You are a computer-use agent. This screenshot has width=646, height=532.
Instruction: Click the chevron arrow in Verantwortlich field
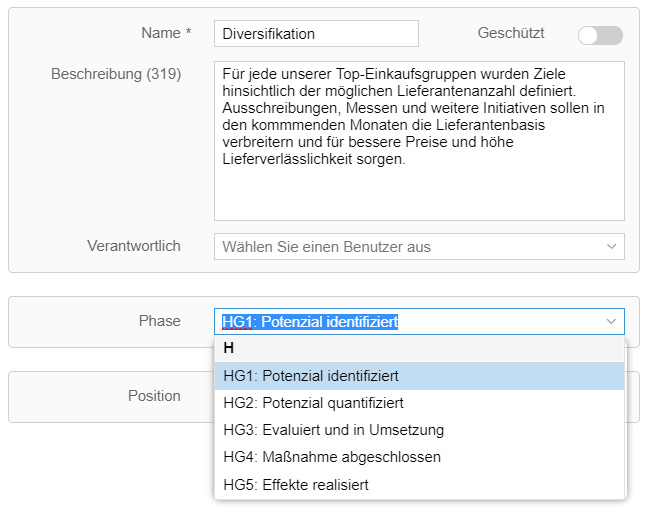[611, 246]
